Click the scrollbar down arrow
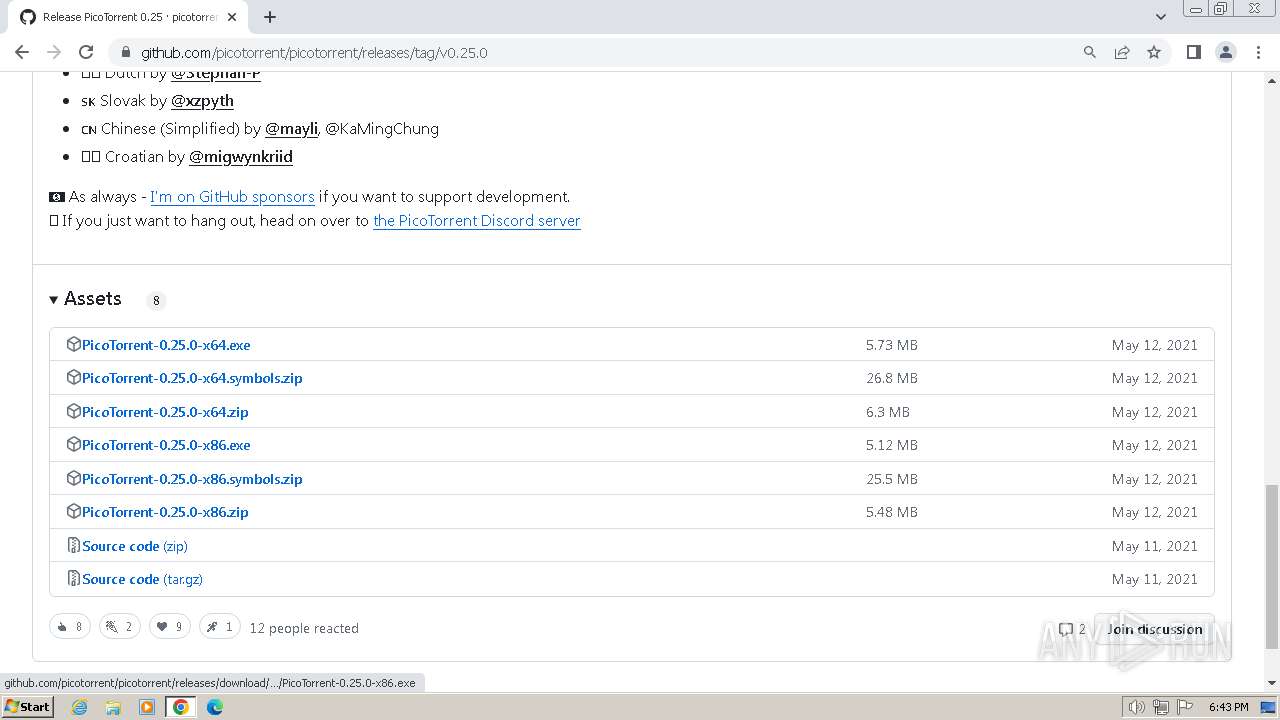The width and height of the screenshot is (1280, 720). (x=1271, y=682)
